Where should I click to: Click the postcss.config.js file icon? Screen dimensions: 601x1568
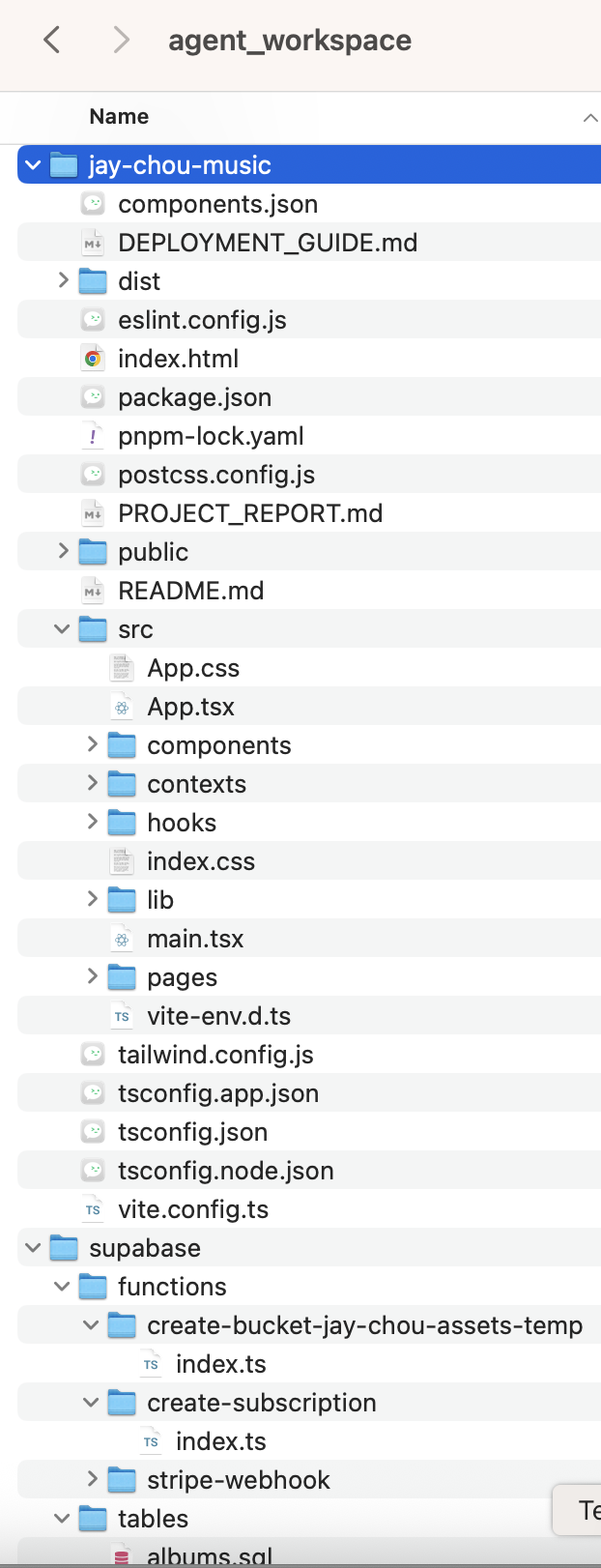[x=93, y=475]
